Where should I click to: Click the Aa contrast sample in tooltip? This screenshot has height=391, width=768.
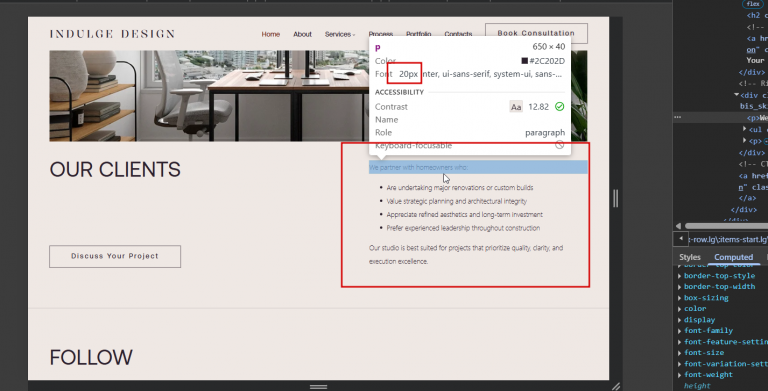(x=516, y=107)
